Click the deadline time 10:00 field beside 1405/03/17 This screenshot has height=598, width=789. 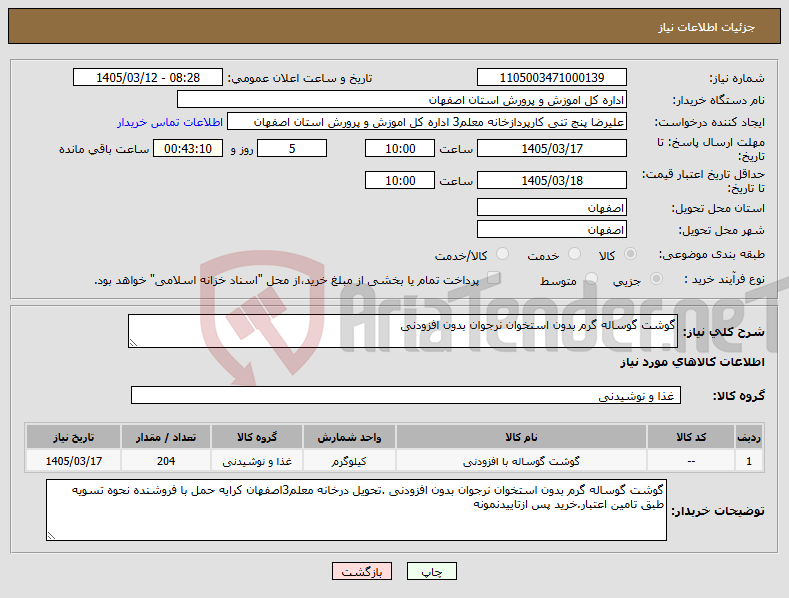click(x=400, y=148)
